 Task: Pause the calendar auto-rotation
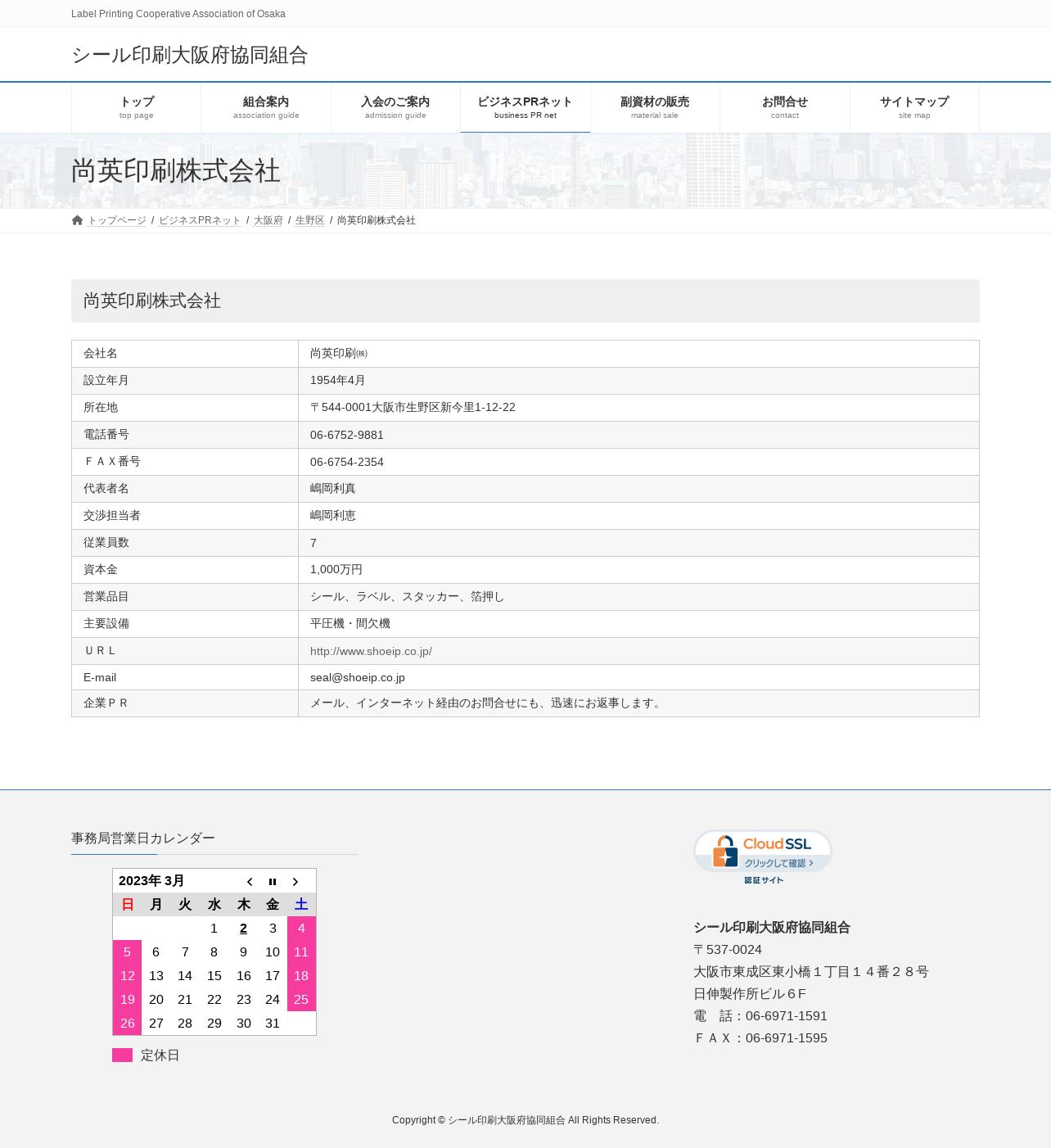[273, 882]
